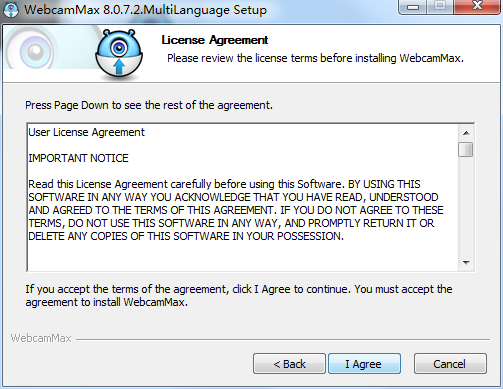Click the 'License Agreement' header title
The image size is (503, 389).
point(215,40)
